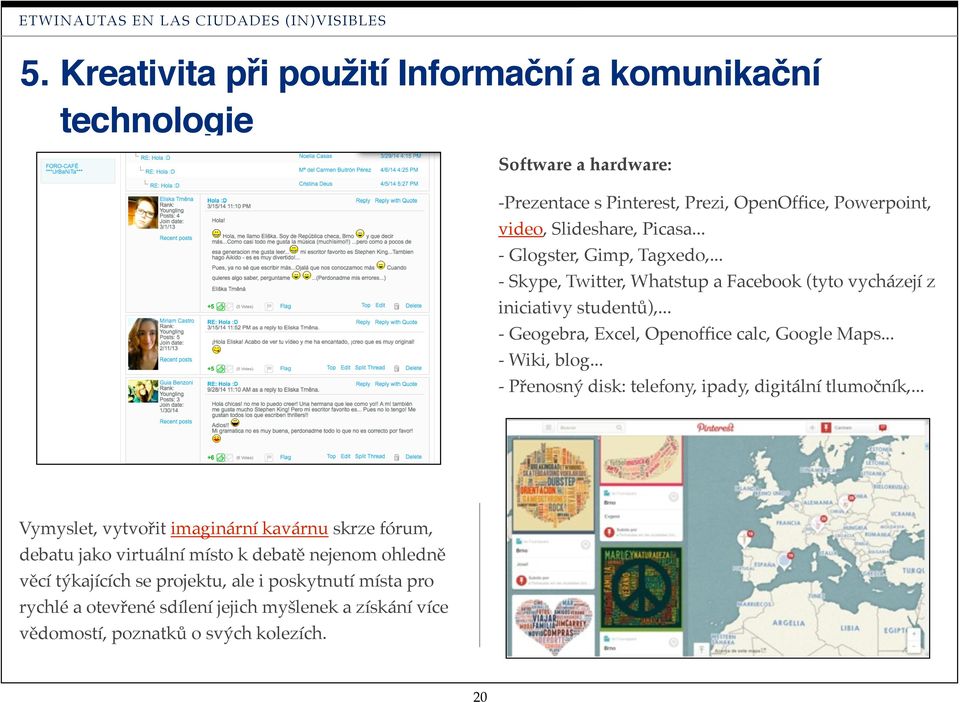Click Delete on Eliska's post
The width and height of the screenshot is (960, 702).
tap(414, 305)
